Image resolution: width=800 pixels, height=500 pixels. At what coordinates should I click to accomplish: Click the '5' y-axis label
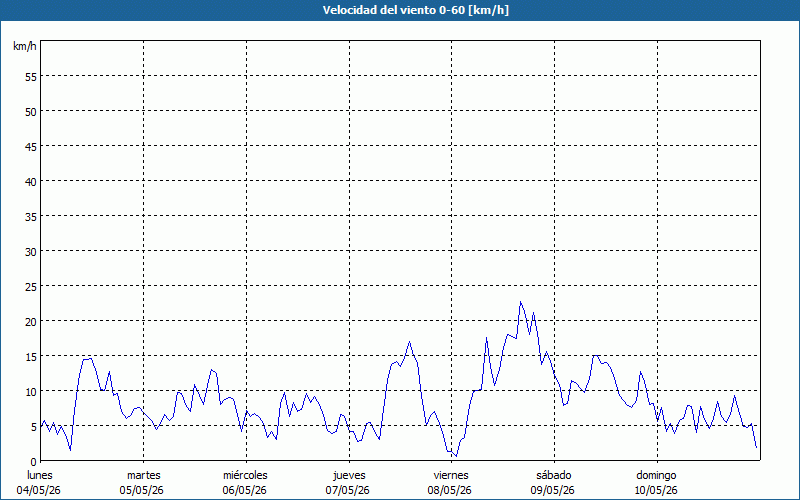pyautogui.click(x=34, y=427)
